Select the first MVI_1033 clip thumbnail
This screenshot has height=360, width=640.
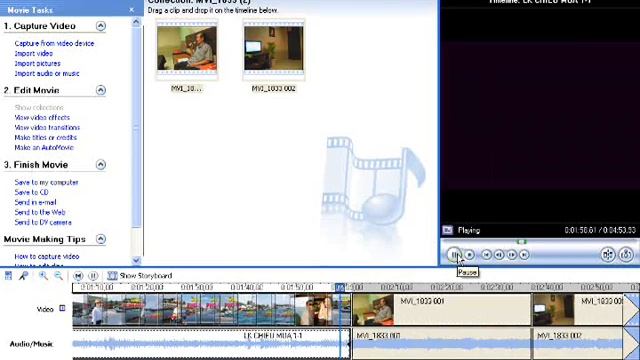point(187,49)
